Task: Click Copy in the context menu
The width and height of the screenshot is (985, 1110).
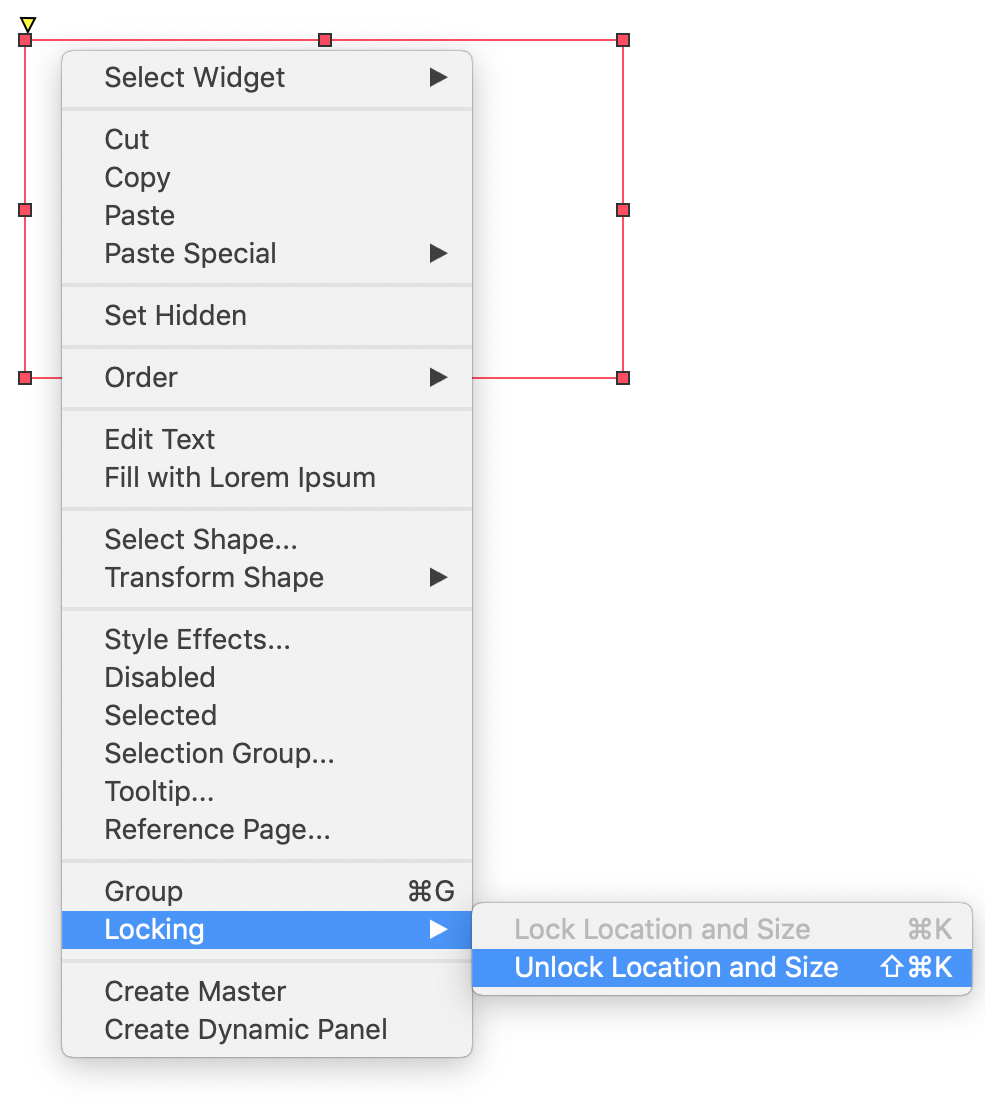Action: click(137, 178)
